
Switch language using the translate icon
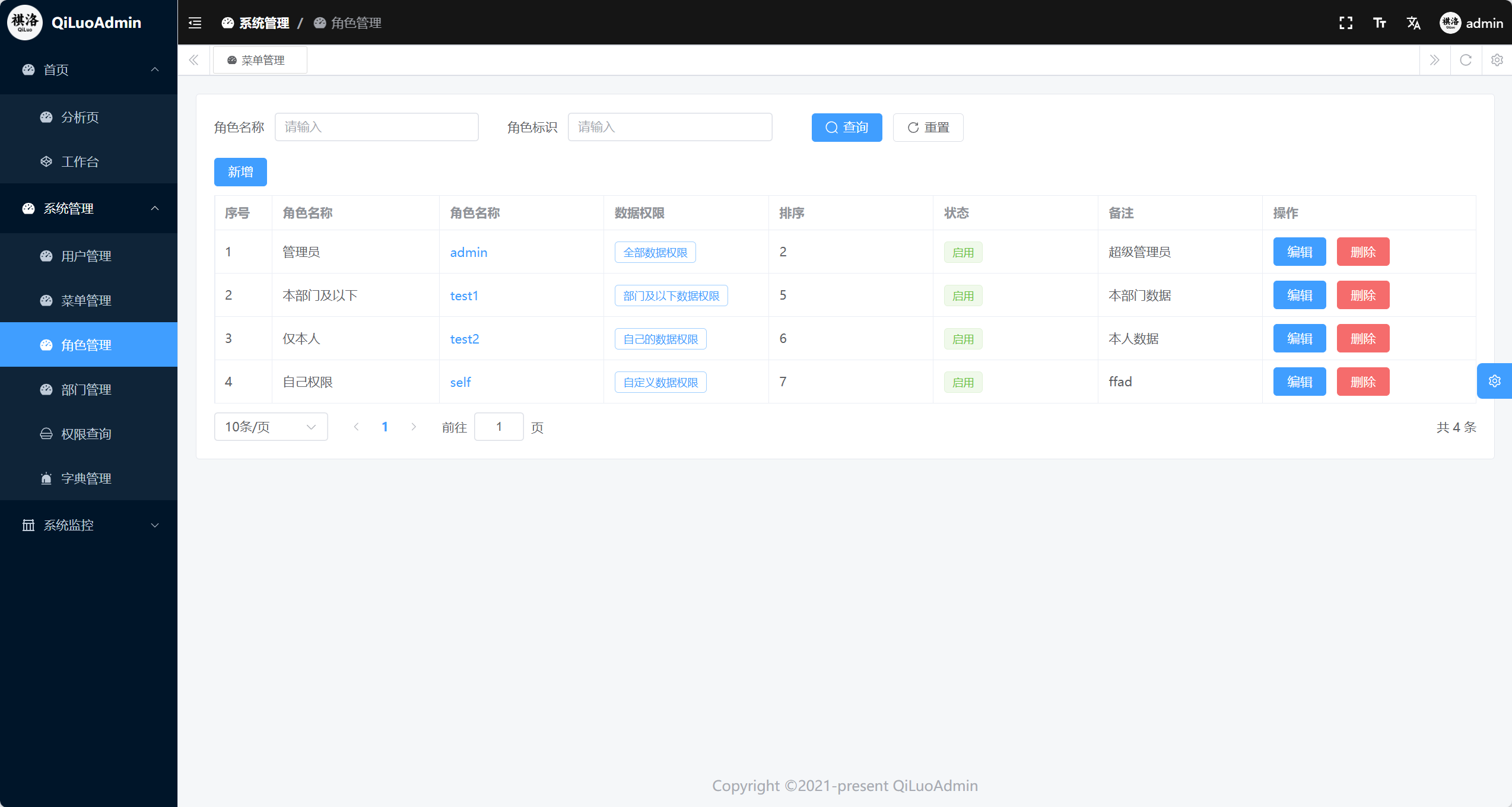click(1413, 23)
